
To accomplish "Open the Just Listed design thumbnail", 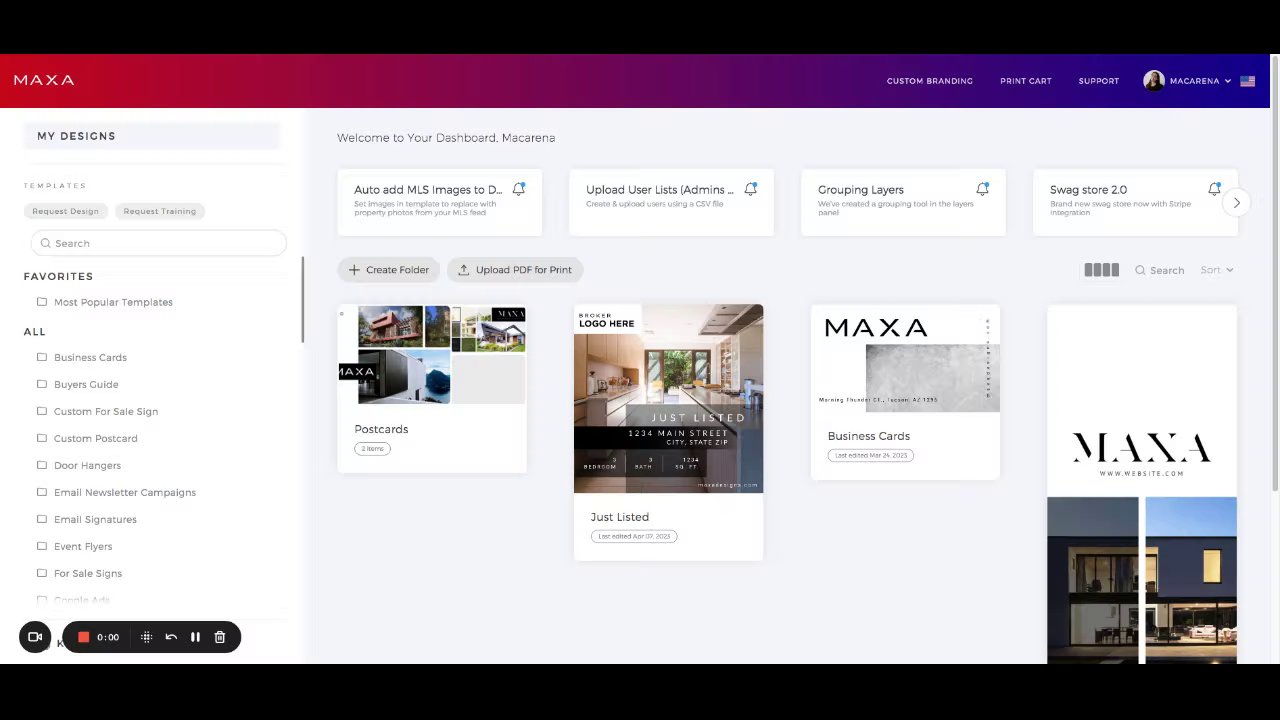I will (x=668, y=398).
